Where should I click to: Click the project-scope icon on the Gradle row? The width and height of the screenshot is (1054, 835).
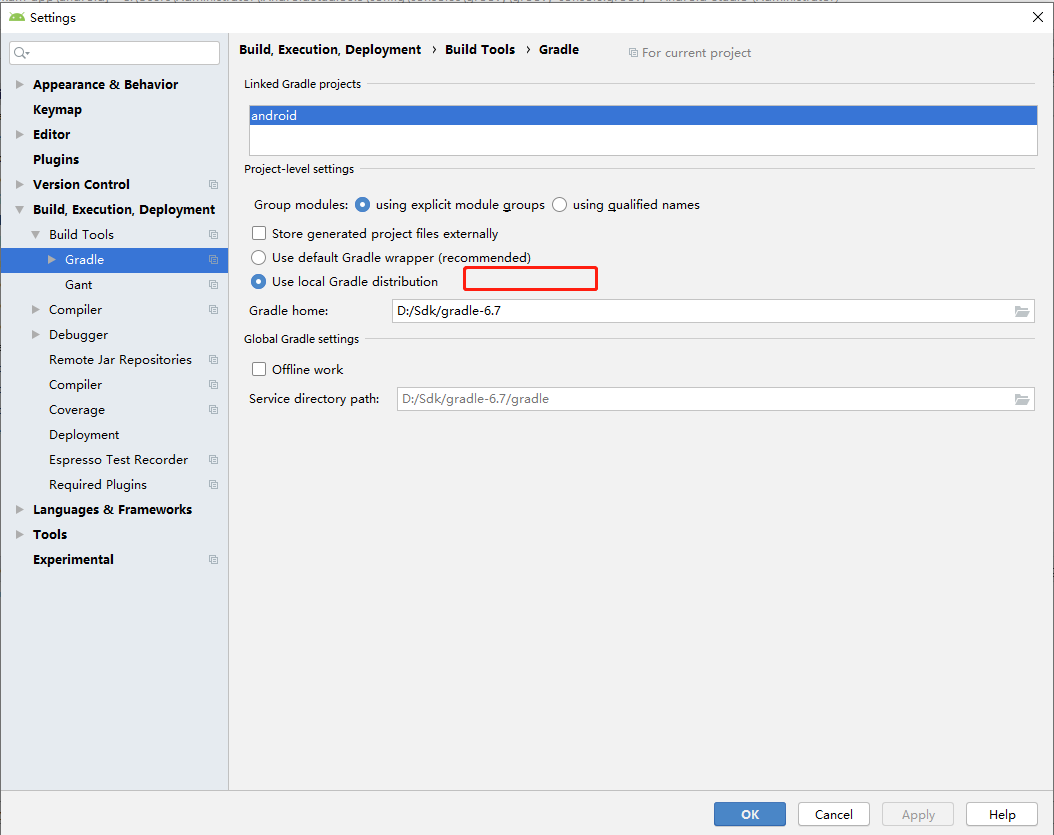coord(213,260)
